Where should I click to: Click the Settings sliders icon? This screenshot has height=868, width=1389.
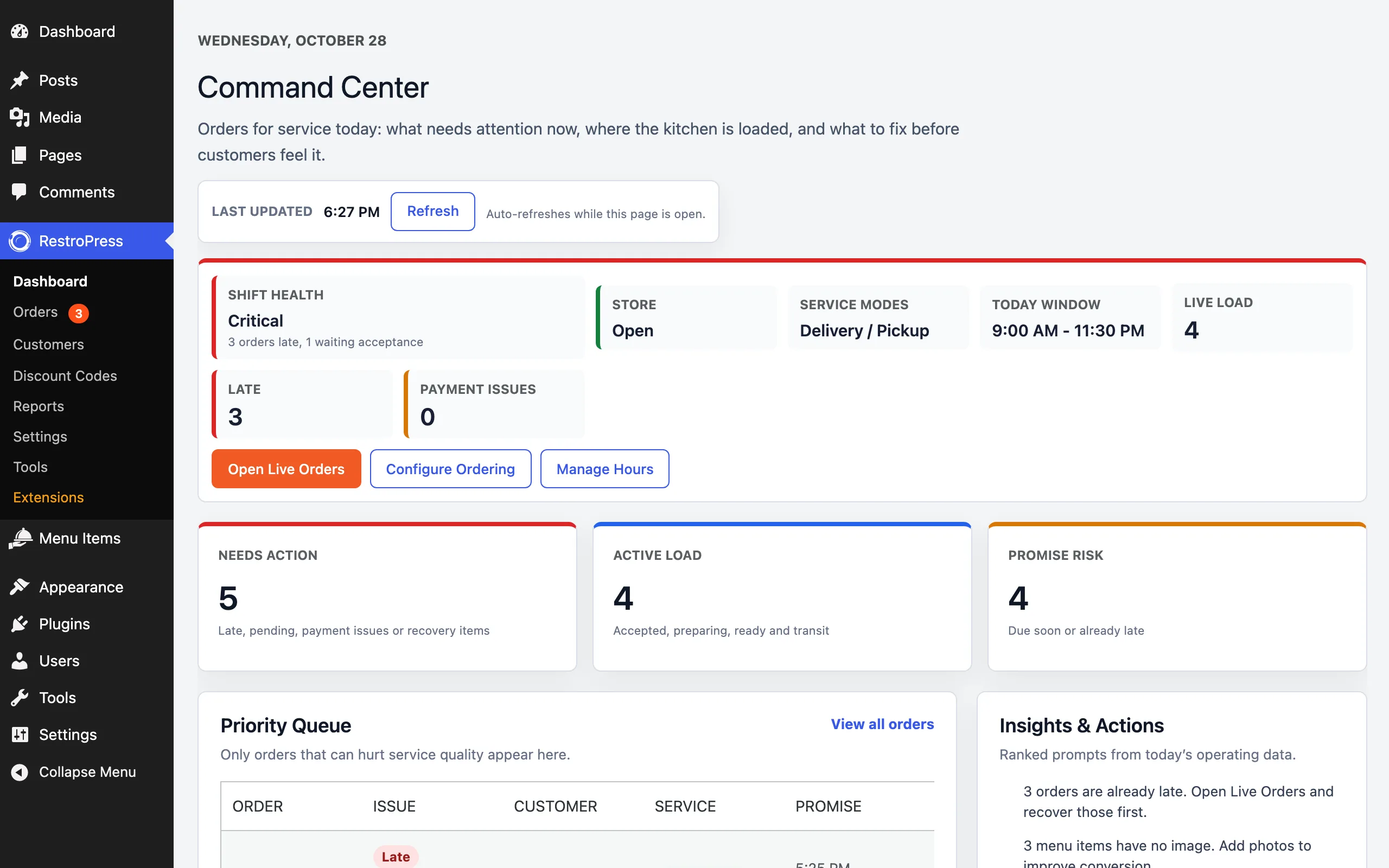(x=20, y=735)
